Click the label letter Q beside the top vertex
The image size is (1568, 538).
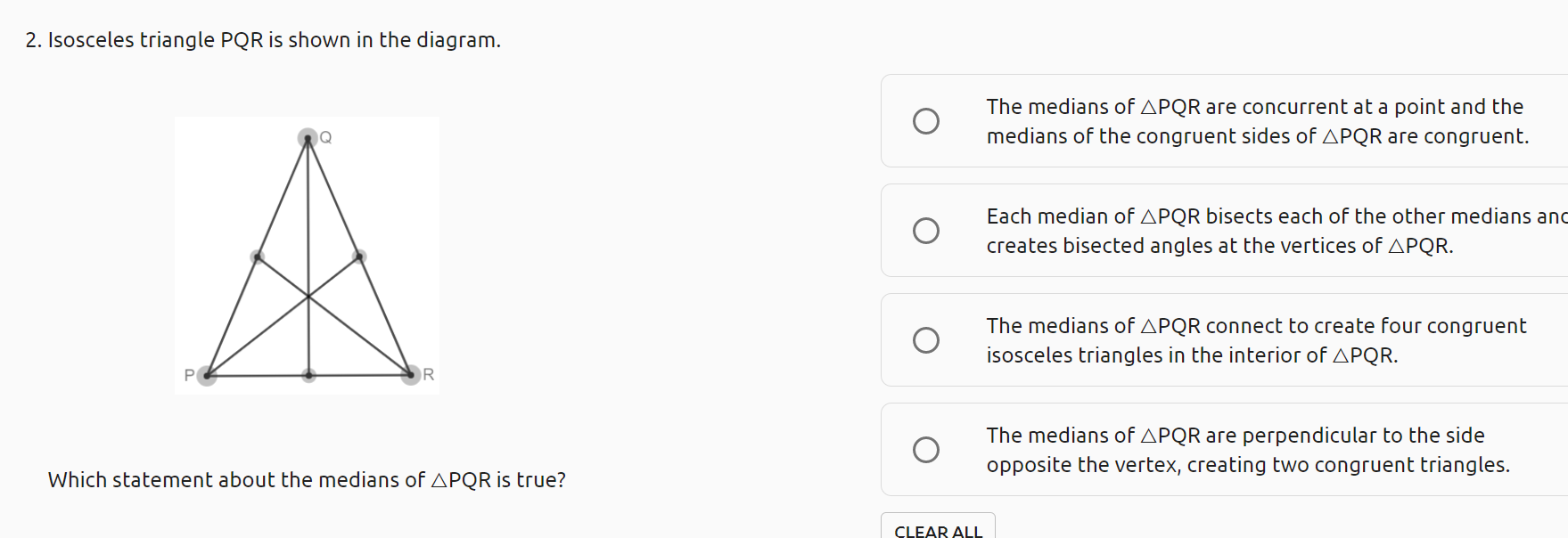point(325,137)
